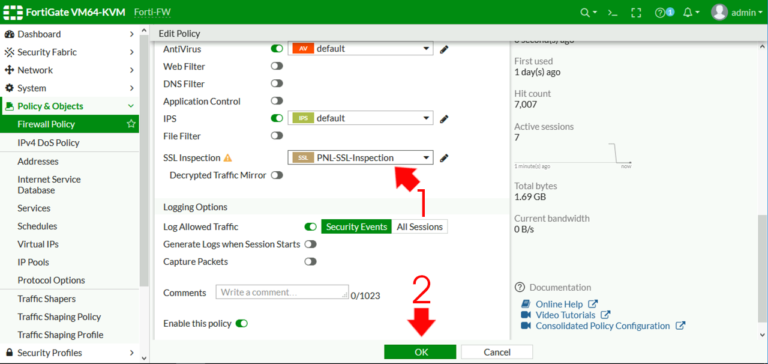768x364 pixels.
Task: Enable Decrypted Traffic Mirror switch
Action: [277, 175]
